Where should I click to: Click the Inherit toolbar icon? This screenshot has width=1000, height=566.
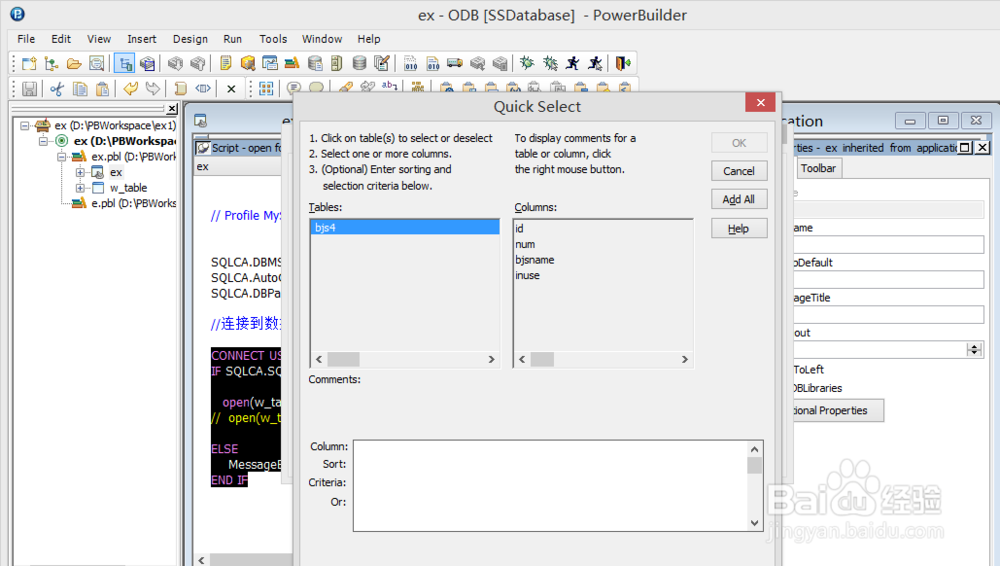(x=52, y=63)
